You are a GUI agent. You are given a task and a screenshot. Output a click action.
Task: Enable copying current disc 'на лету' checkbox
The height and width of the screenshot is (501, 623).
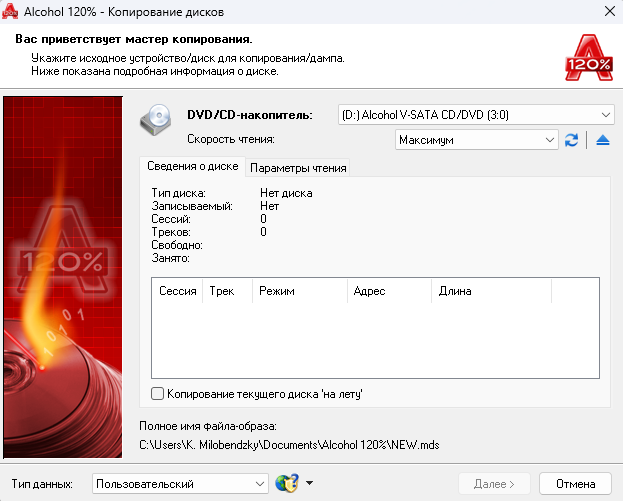tap(157, 394)
